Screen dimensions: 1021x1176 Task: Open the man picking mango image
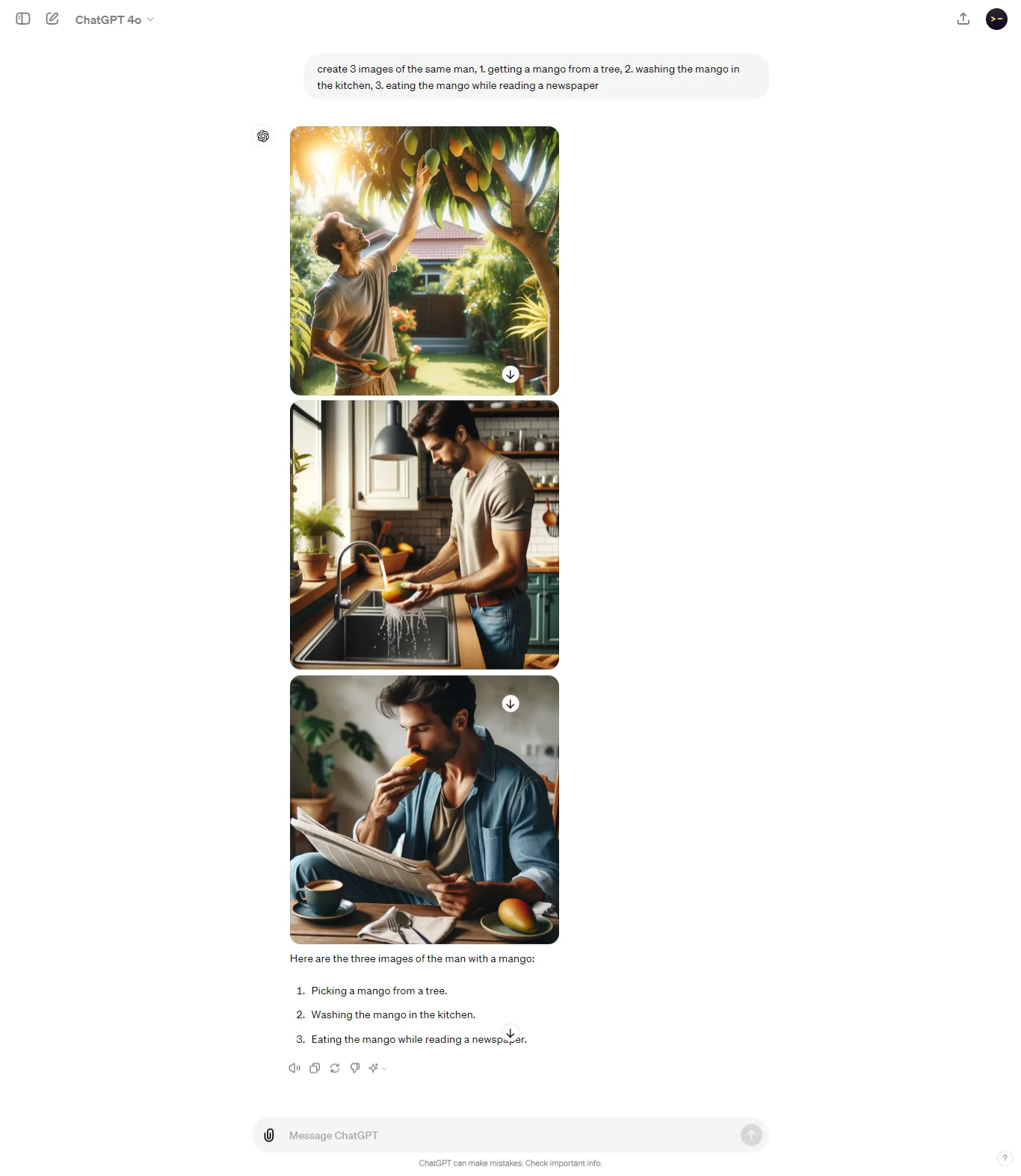point(425,261)
